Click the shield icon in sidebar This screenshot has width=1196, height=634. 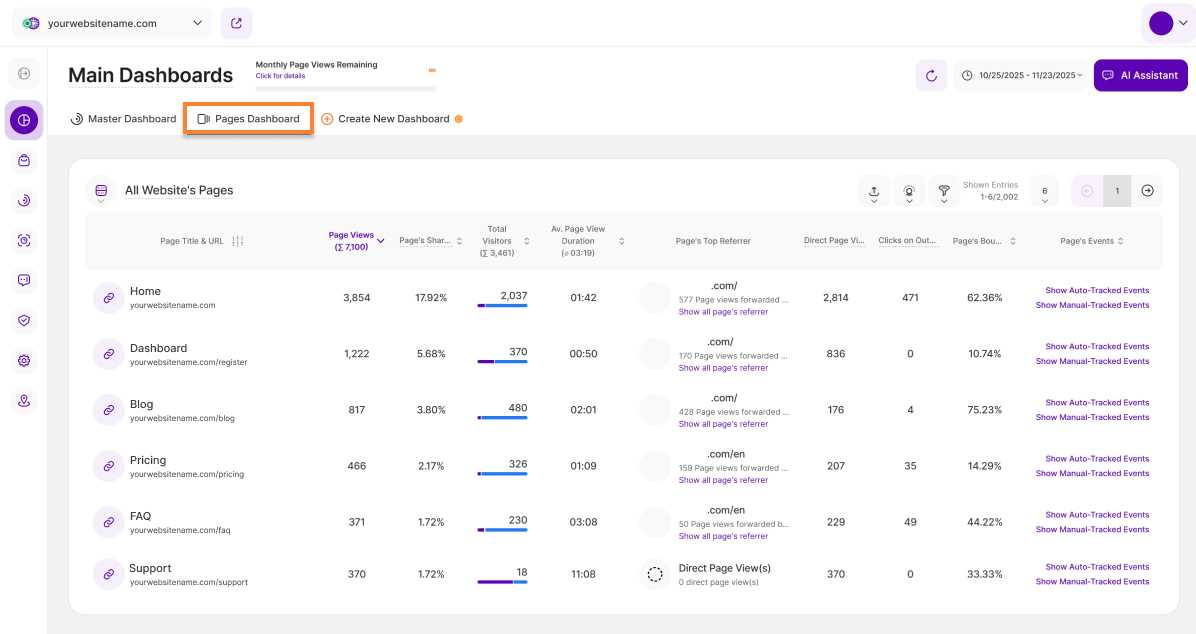[24, 320]
